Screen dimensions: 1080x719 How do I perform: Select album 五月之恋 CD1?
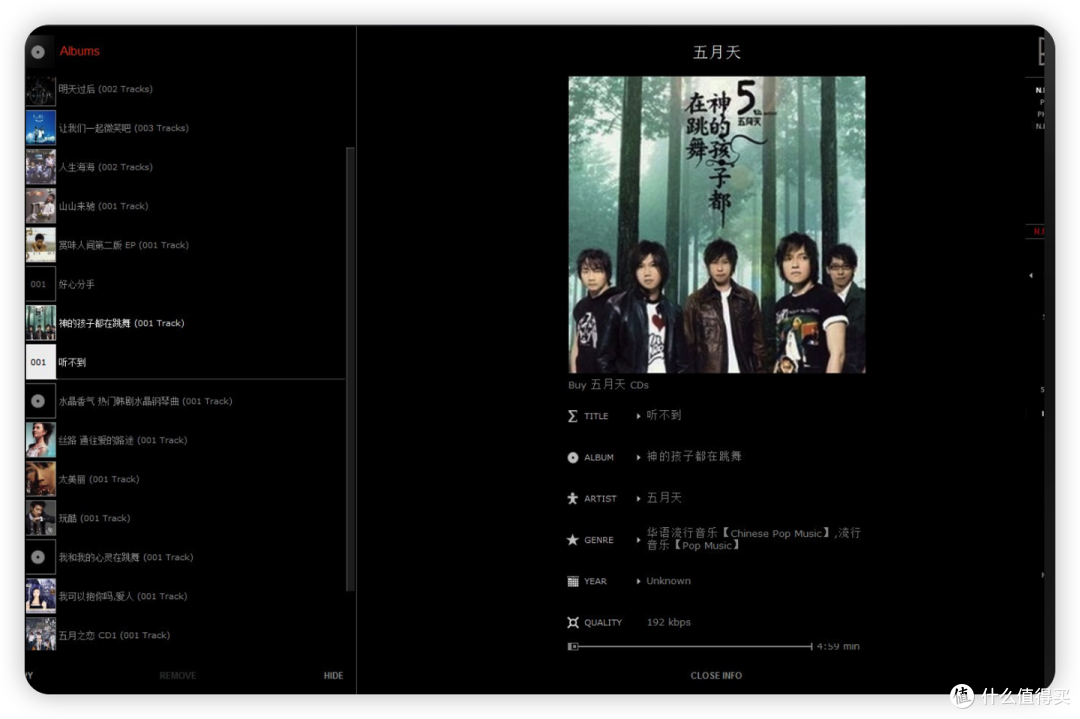point(114,635)
